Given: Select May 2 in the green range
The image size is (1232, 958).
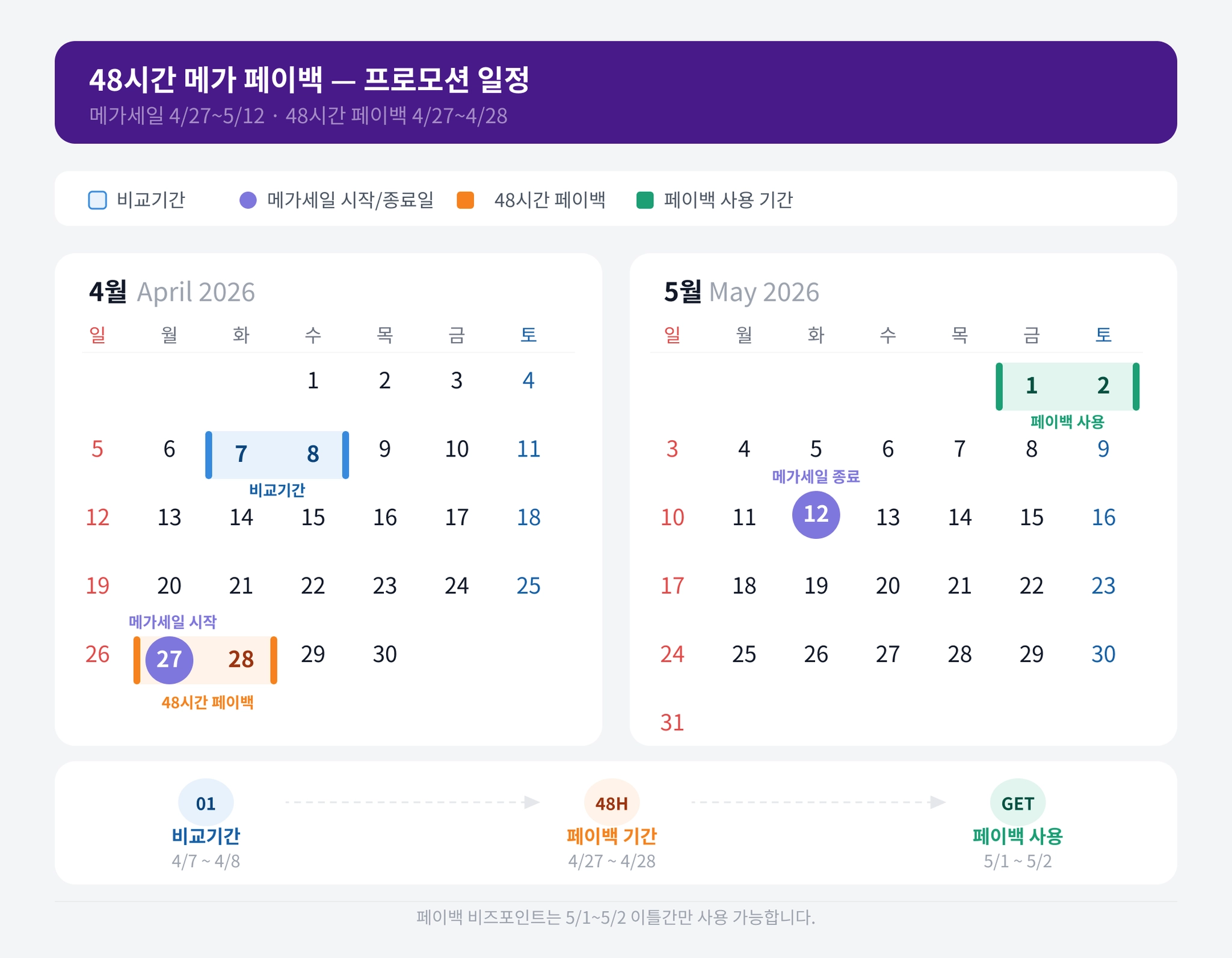Looking at the screenshot, I should (1103, 385).
